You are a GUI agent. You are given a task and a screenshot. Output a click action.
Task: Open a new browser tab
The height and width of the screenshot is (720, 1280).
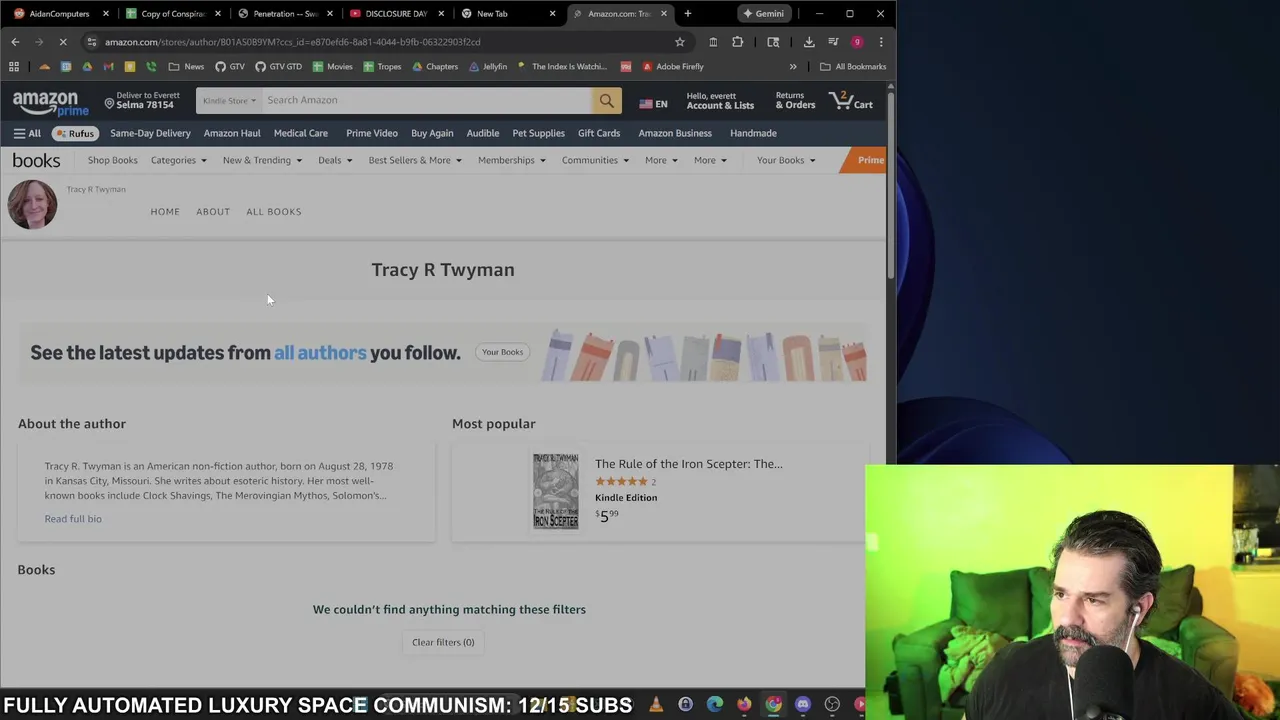tap(687, 14)
